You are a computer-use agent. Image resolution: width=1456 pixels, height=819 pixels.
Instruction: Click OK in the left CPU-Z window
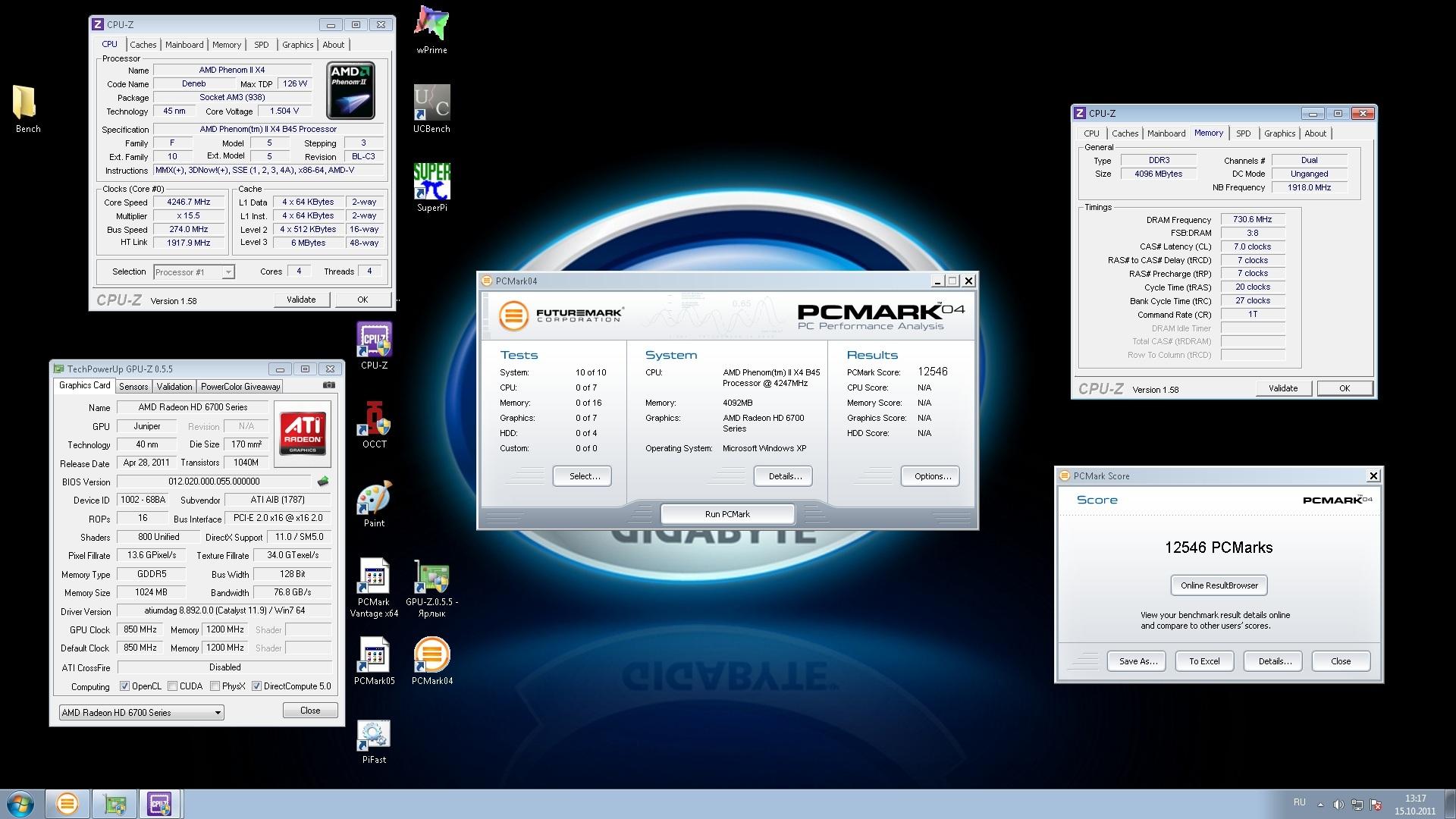pos(362,300)
